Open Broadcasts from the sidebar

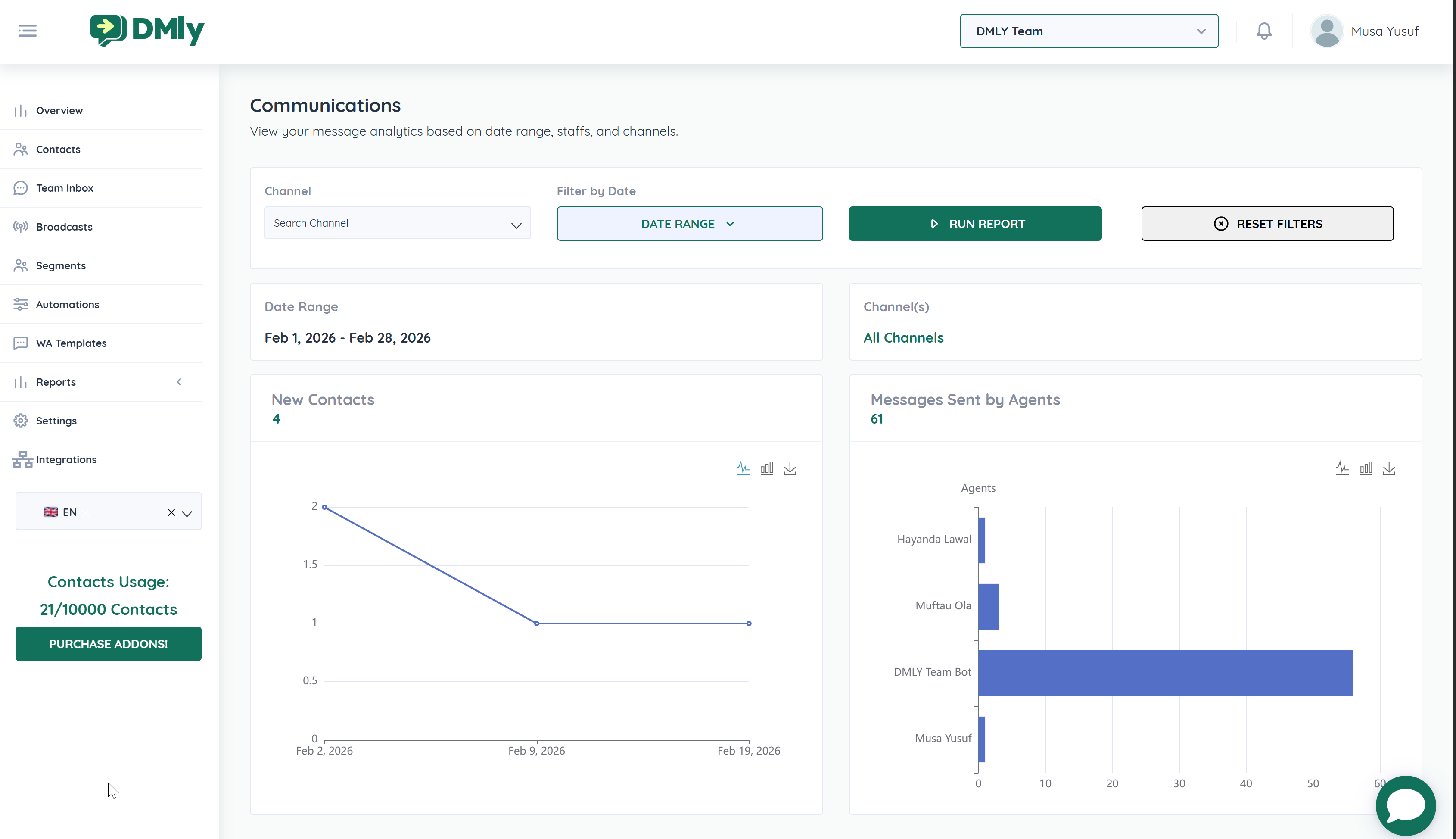coord(64,227)
